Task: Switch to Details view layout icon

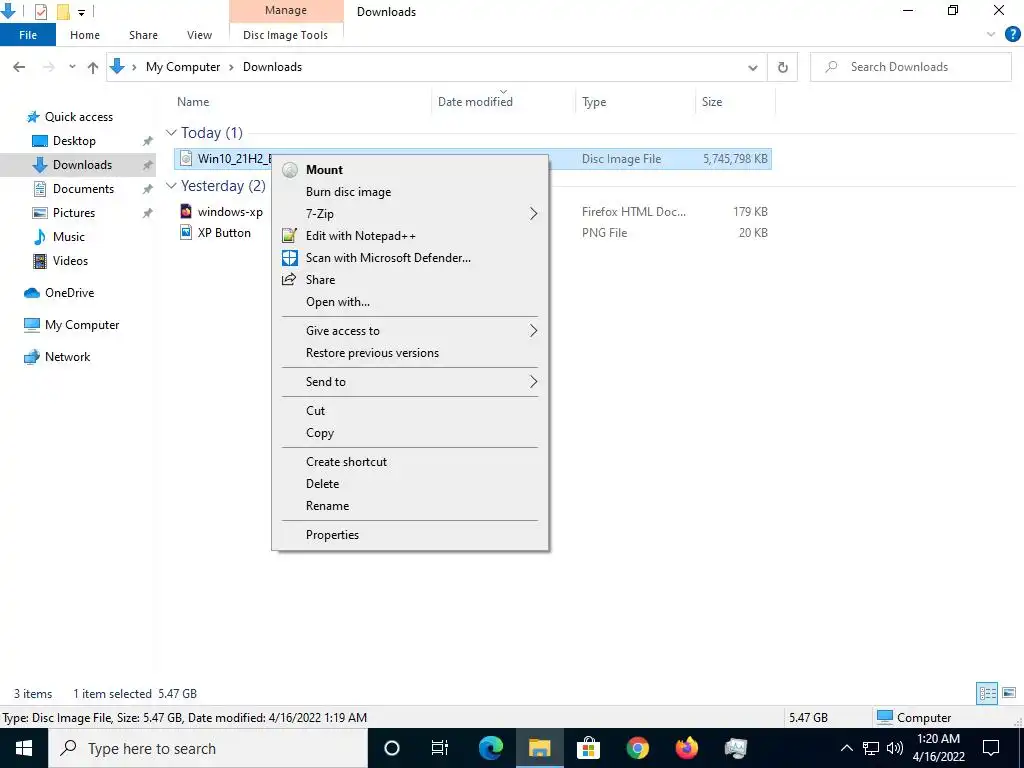Action: 987,693
